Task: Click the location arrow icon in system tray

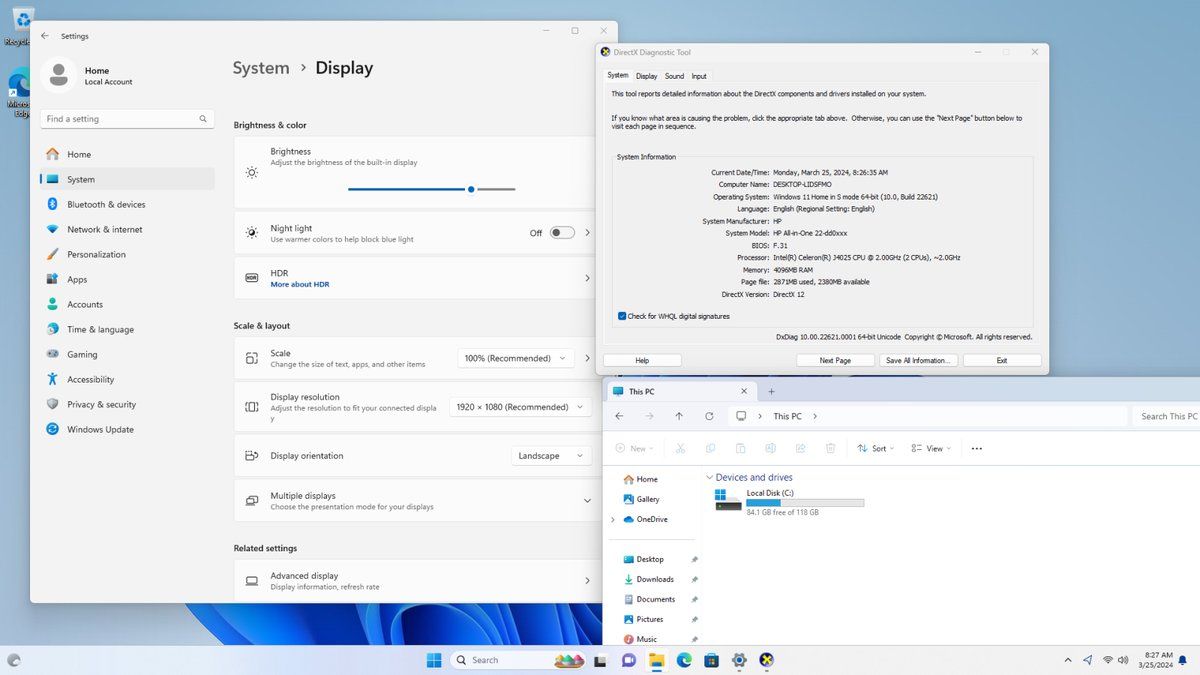Action: (1087, 660)
